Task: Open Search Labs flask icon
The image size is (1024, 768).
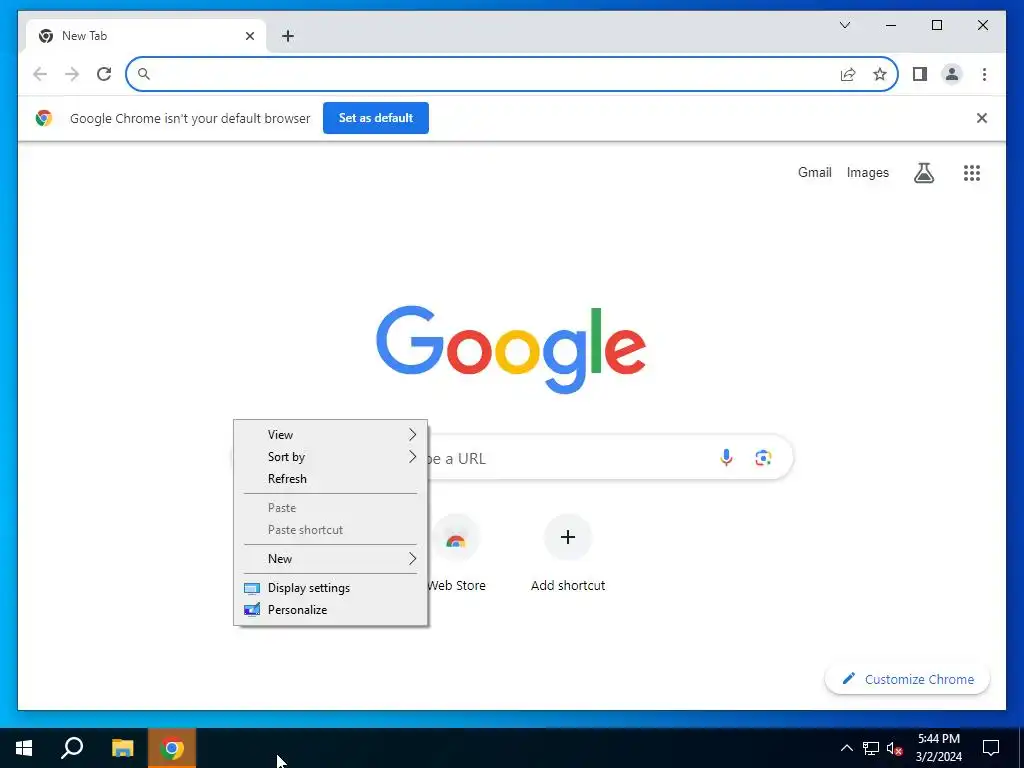Action: pyautogui.click(x=923, y=172)
